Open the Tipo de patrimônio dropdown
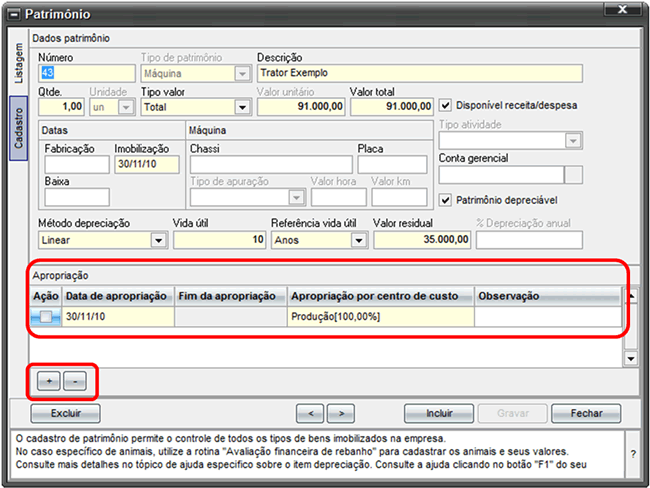650x488 pixels. [242, 74]
